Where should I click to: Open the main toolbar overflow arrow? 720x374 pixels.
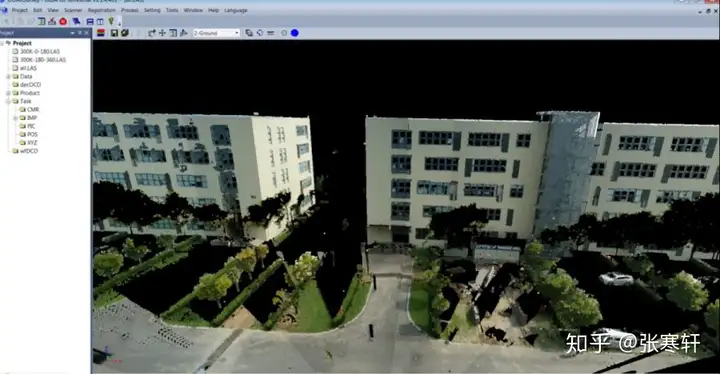coord(120,23)
